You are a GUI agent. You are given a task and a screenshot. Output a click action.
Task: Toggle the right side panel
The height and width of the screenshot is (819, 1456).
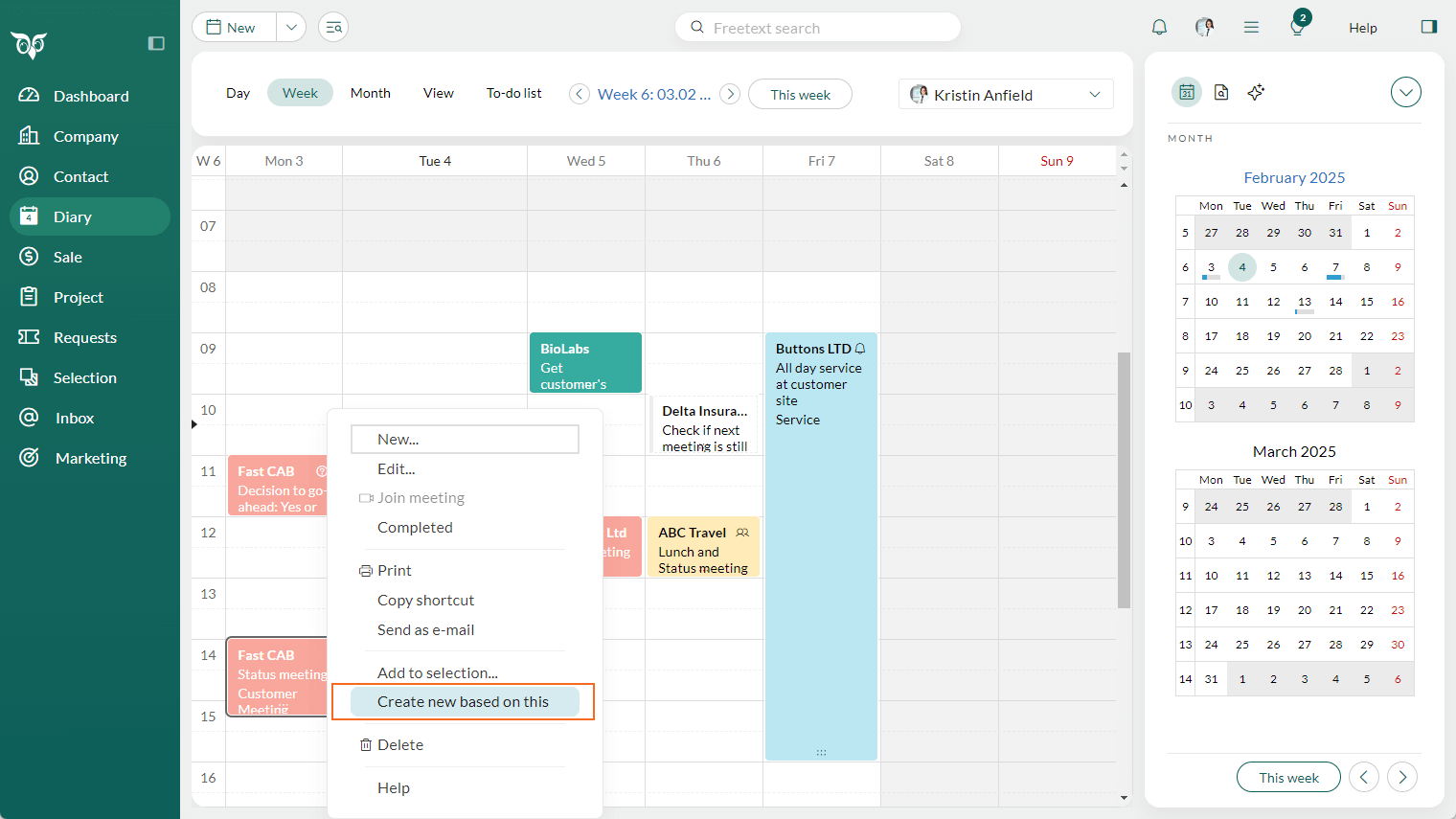point(1429,27)
